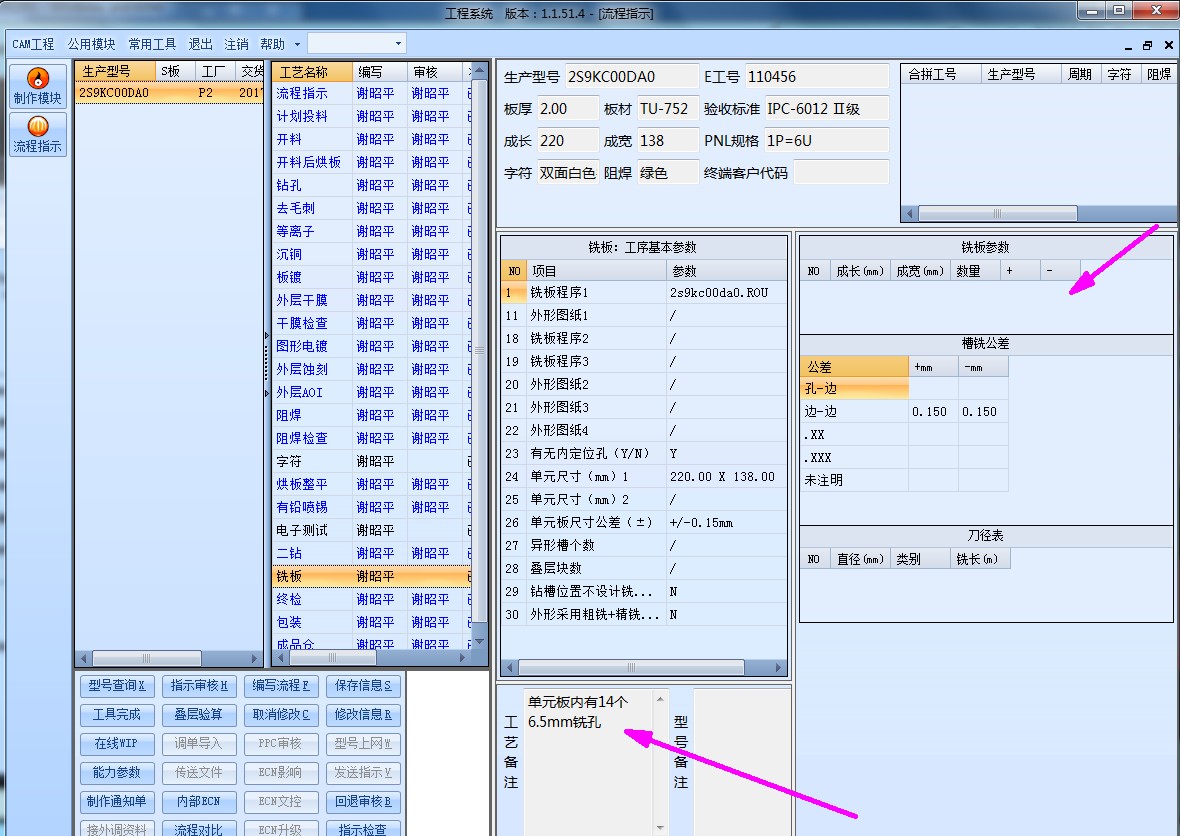Select the 包装 process row

[x=372, y=622]
